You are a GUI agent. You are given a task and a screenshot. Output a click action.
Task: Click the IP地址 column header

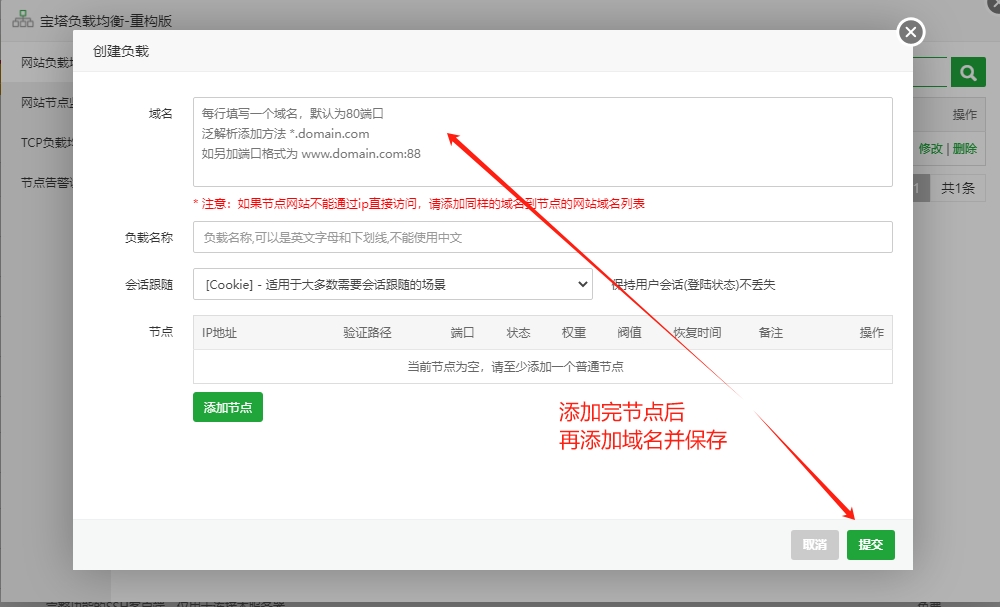click(219, 333)
